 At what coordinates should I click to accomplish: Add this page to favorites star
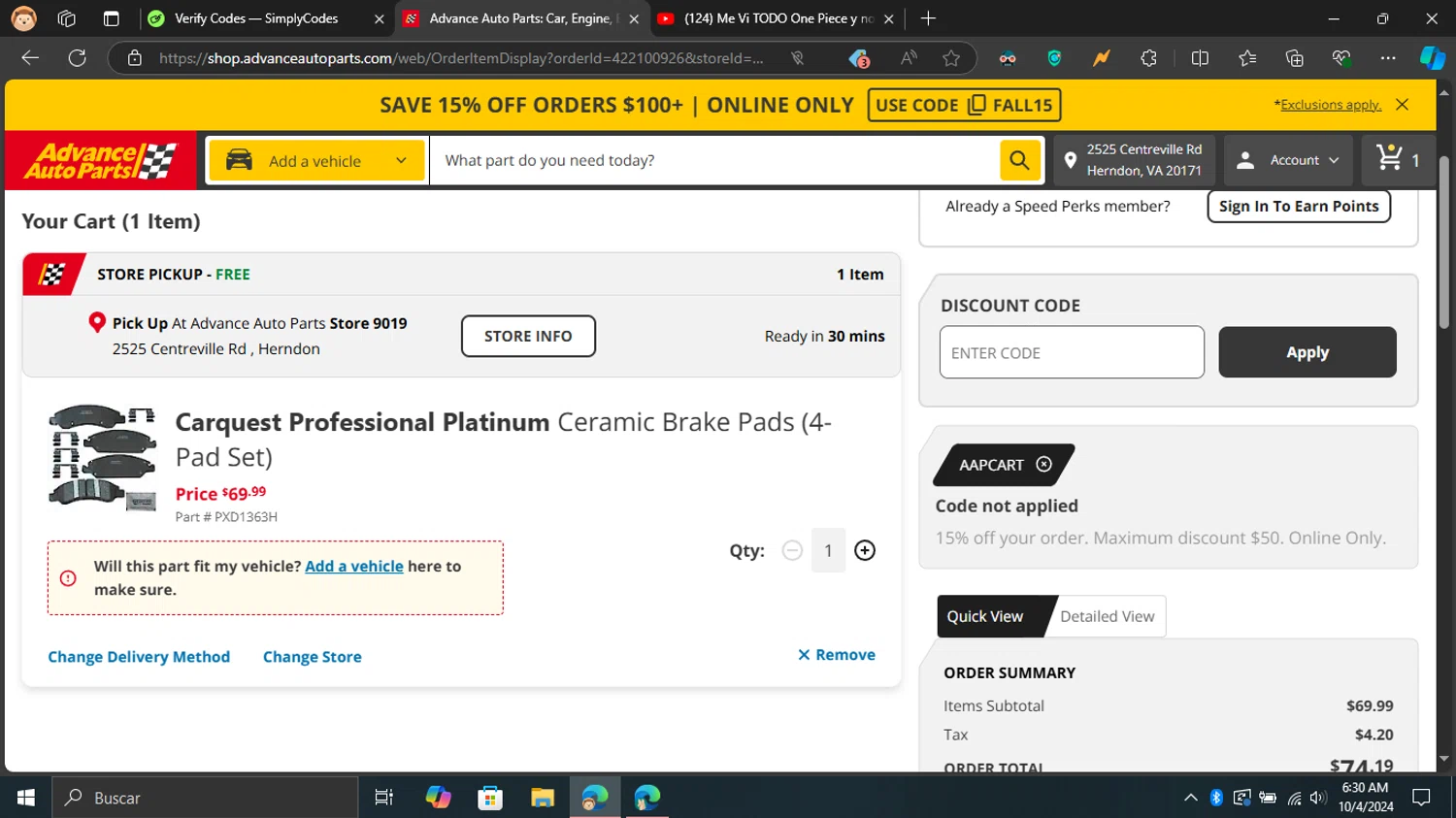point(951,58)
